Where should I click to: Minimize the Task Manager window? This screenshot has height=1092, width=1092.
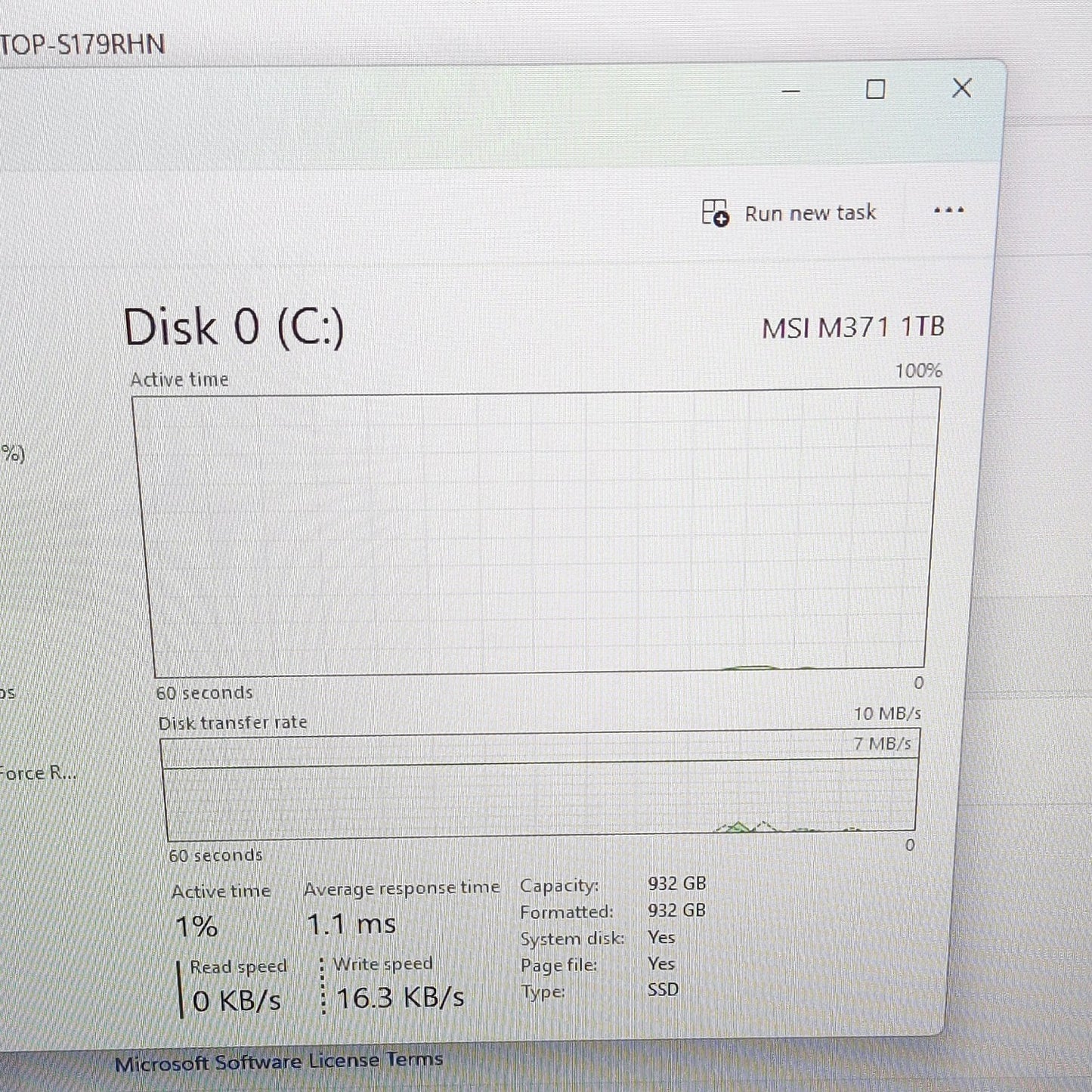[791, 91]
